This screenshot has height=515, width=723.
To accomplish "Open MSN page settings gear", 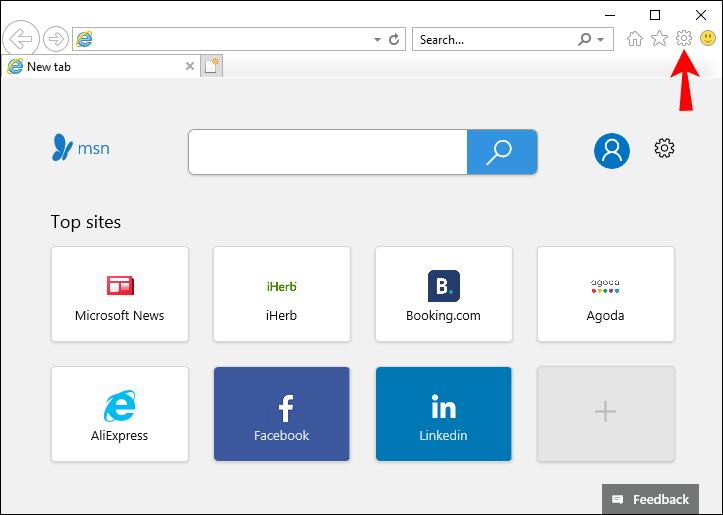I will coord(664,149).
